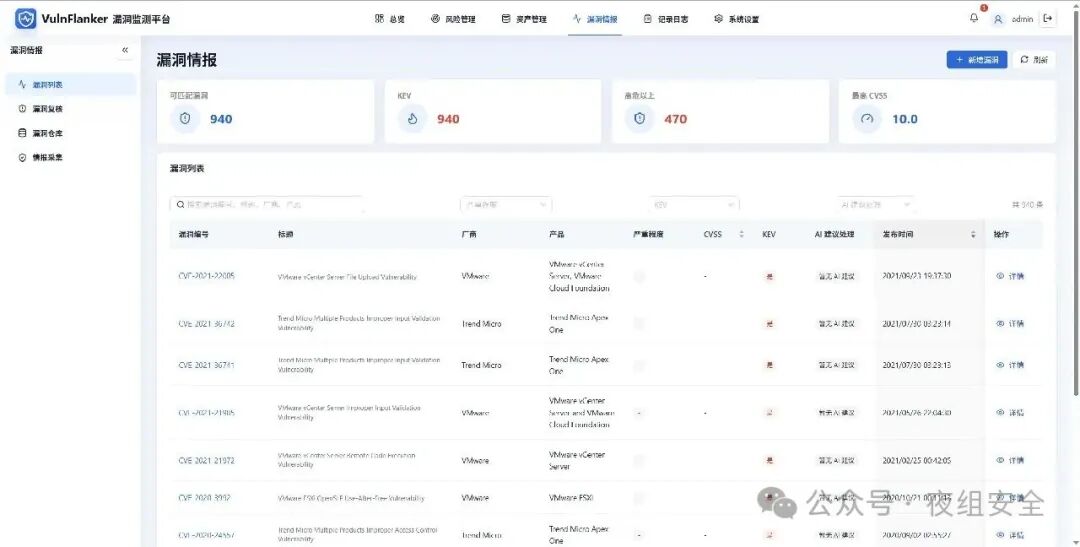The height and width of the screenshot is (547, 1080).
Task: Click shield icon in 高危以上 card
Action: pyautogui.click(x=639, y=118)
